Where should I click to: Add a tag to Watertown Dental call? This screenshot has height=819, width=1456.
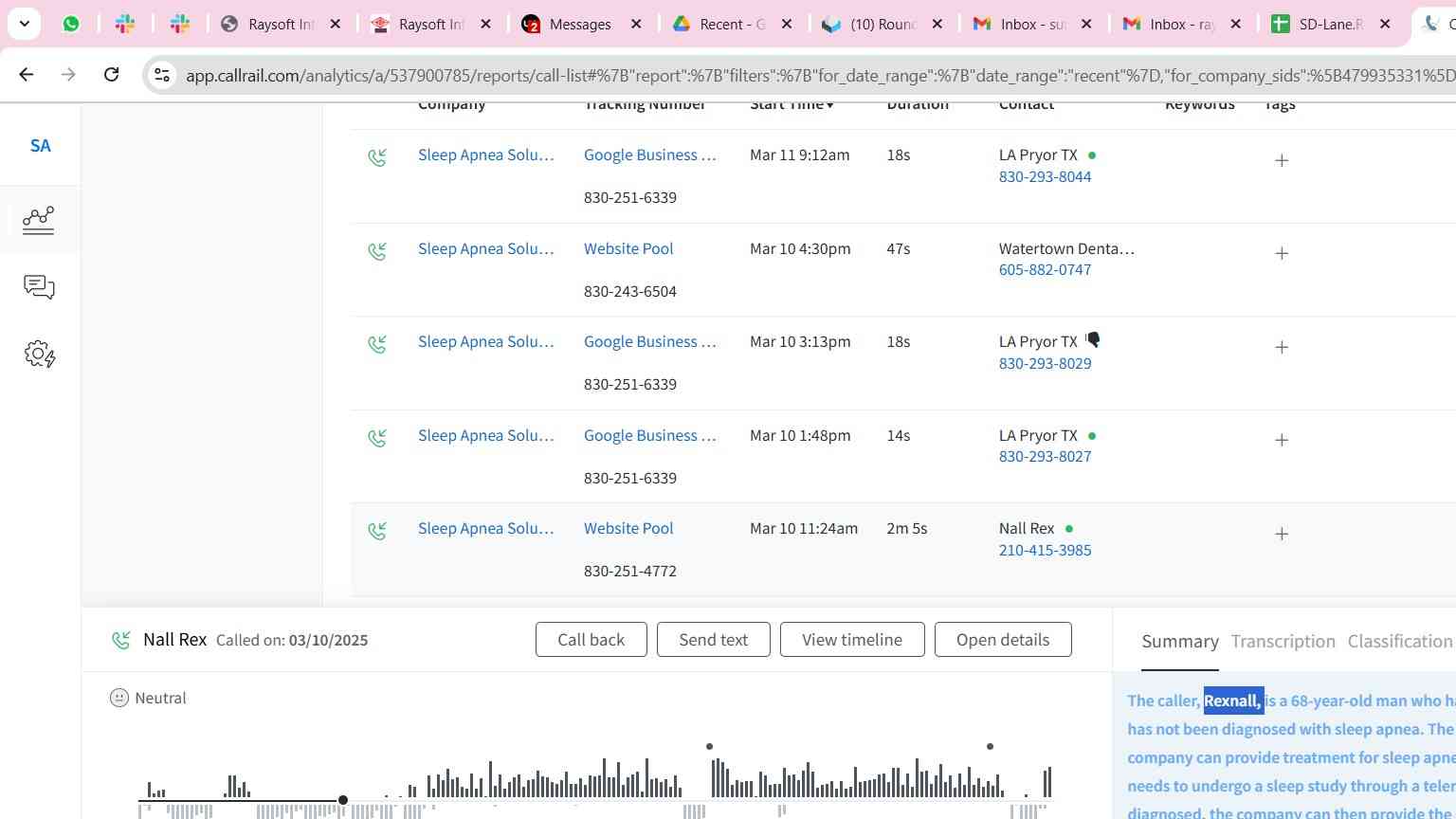coord(1282,253)
